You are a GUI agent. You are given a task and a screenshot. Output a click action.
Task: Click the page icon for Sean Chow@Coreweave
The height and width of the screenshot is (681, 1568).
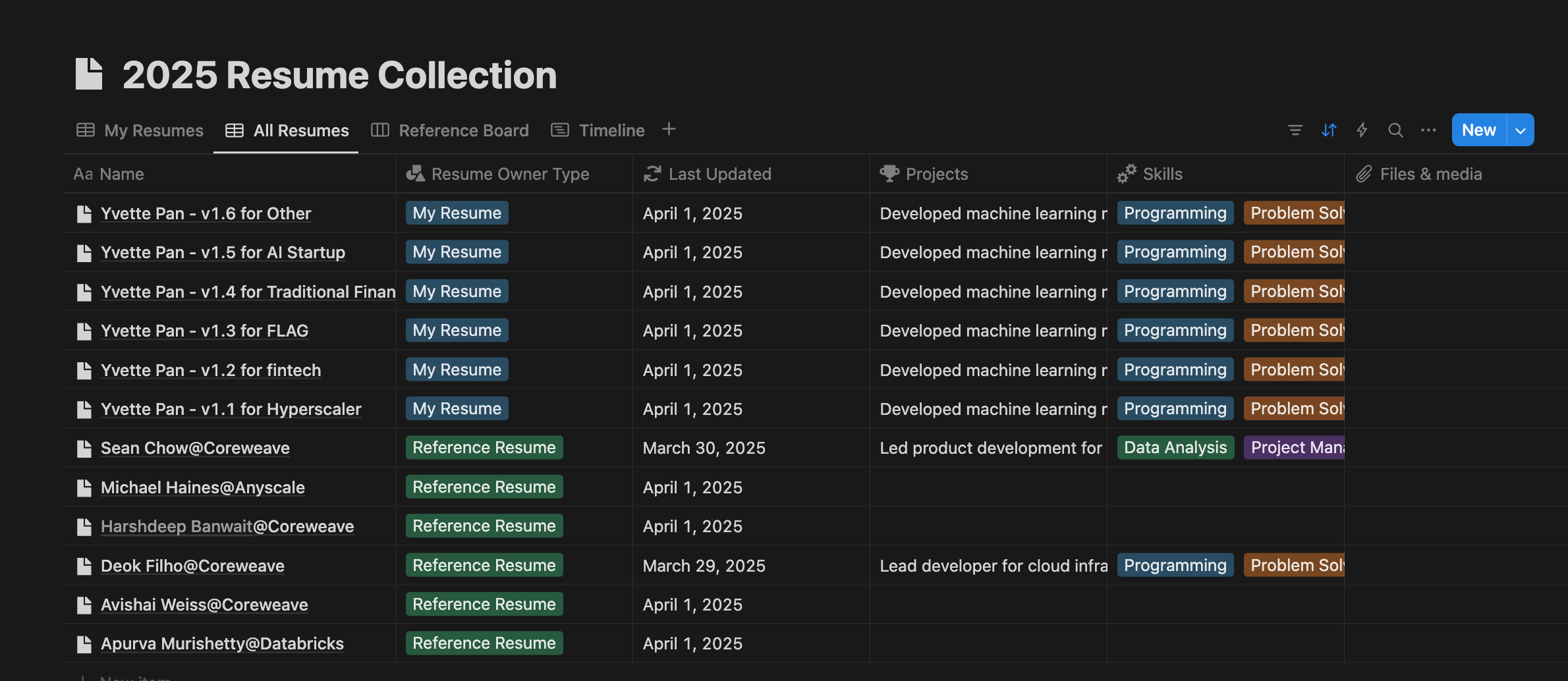pos(84,449)
